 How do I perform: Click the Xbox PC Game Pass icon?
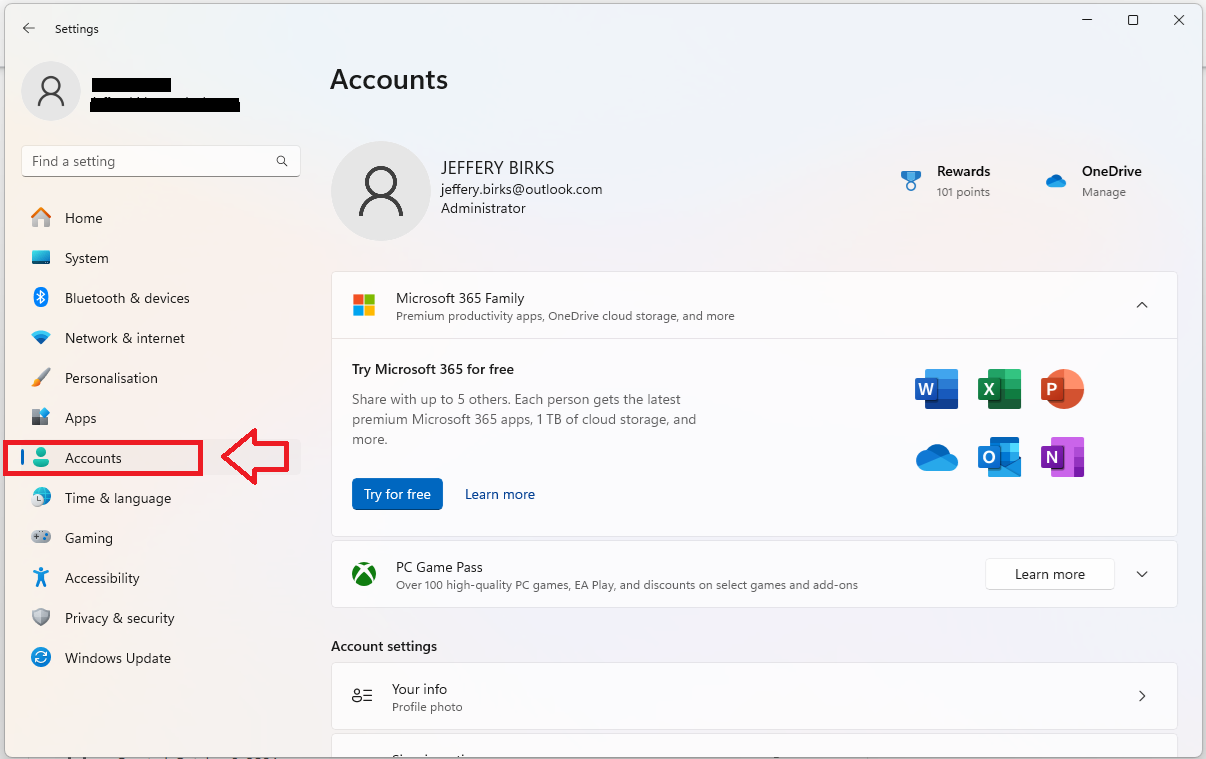click(363, 575)
